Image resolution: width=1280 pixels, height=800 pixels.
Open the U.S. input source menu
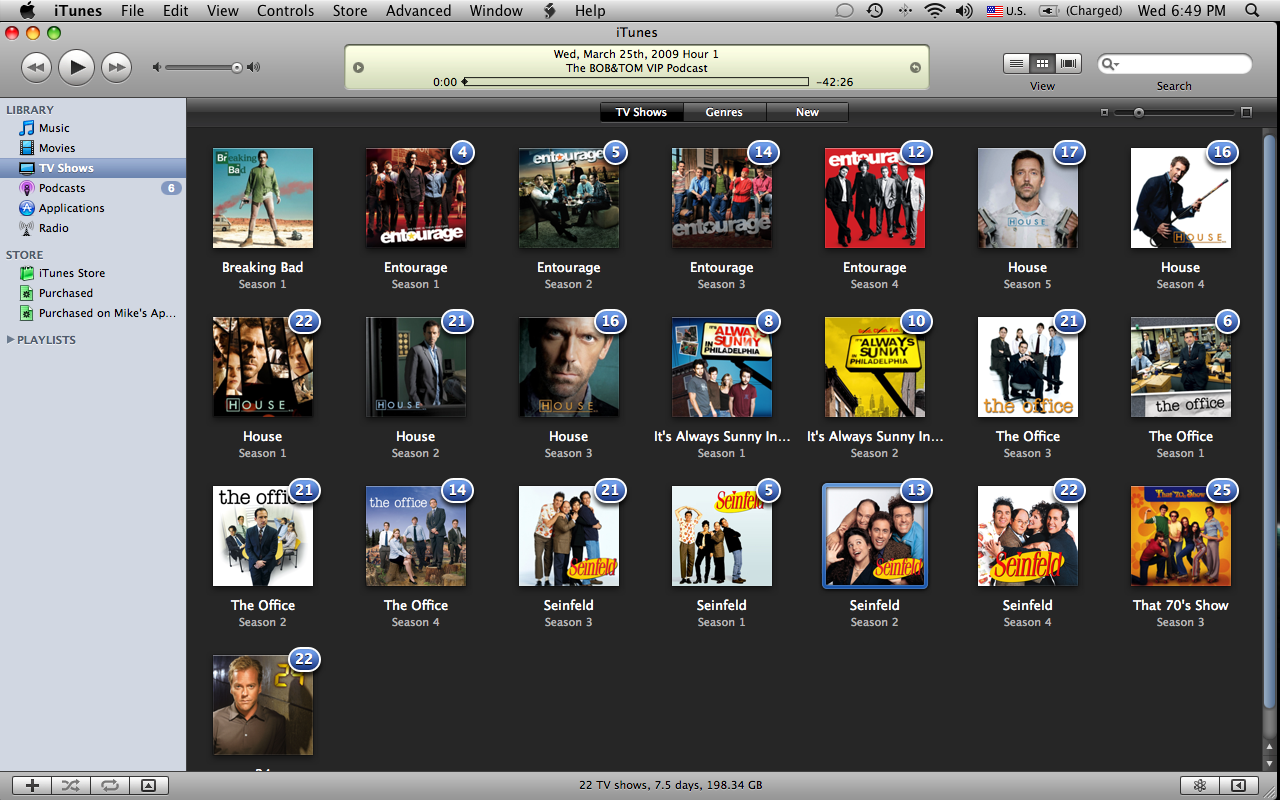click(x=1006, y=11)
